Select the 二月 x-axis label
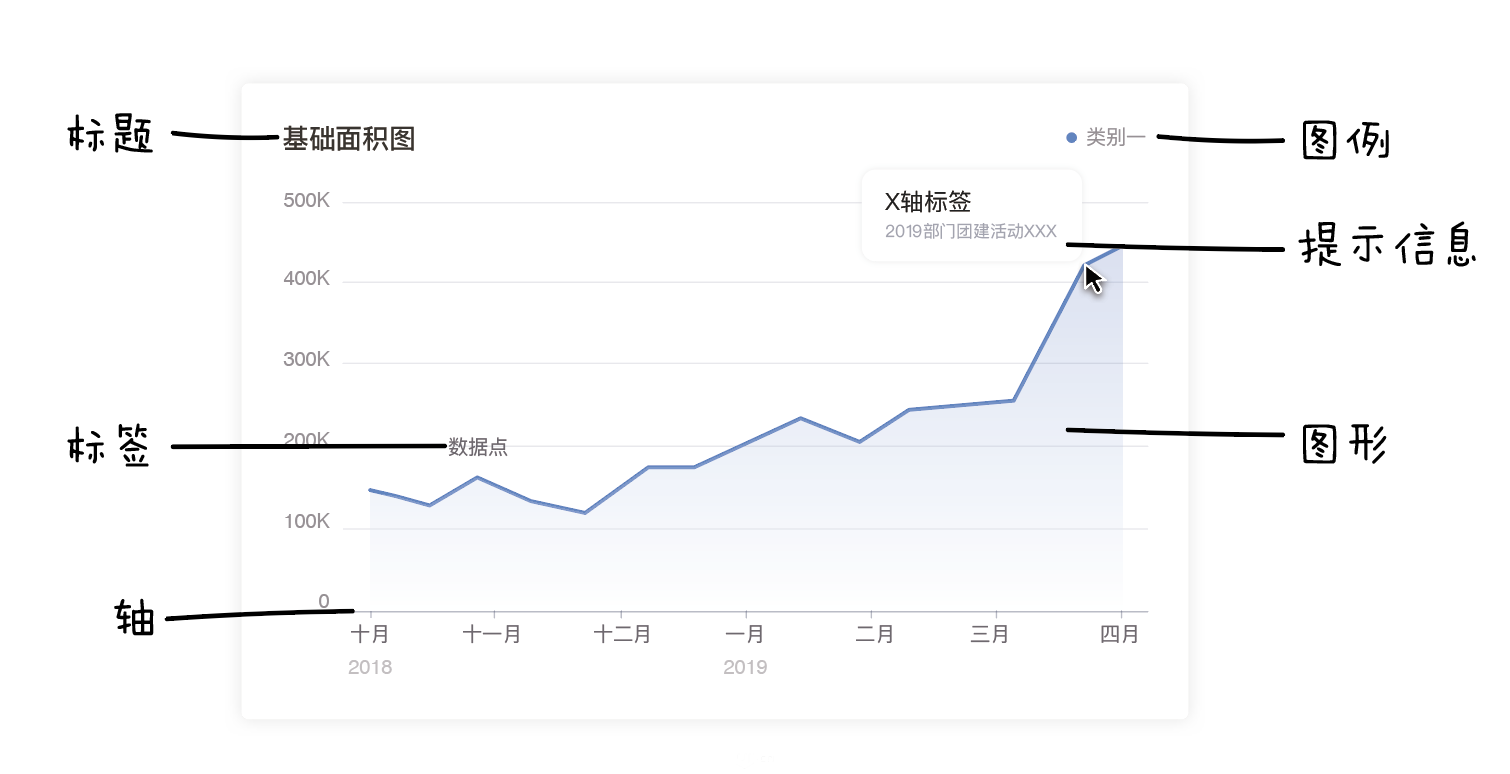The image size is (1510, 774). point(874,634)
